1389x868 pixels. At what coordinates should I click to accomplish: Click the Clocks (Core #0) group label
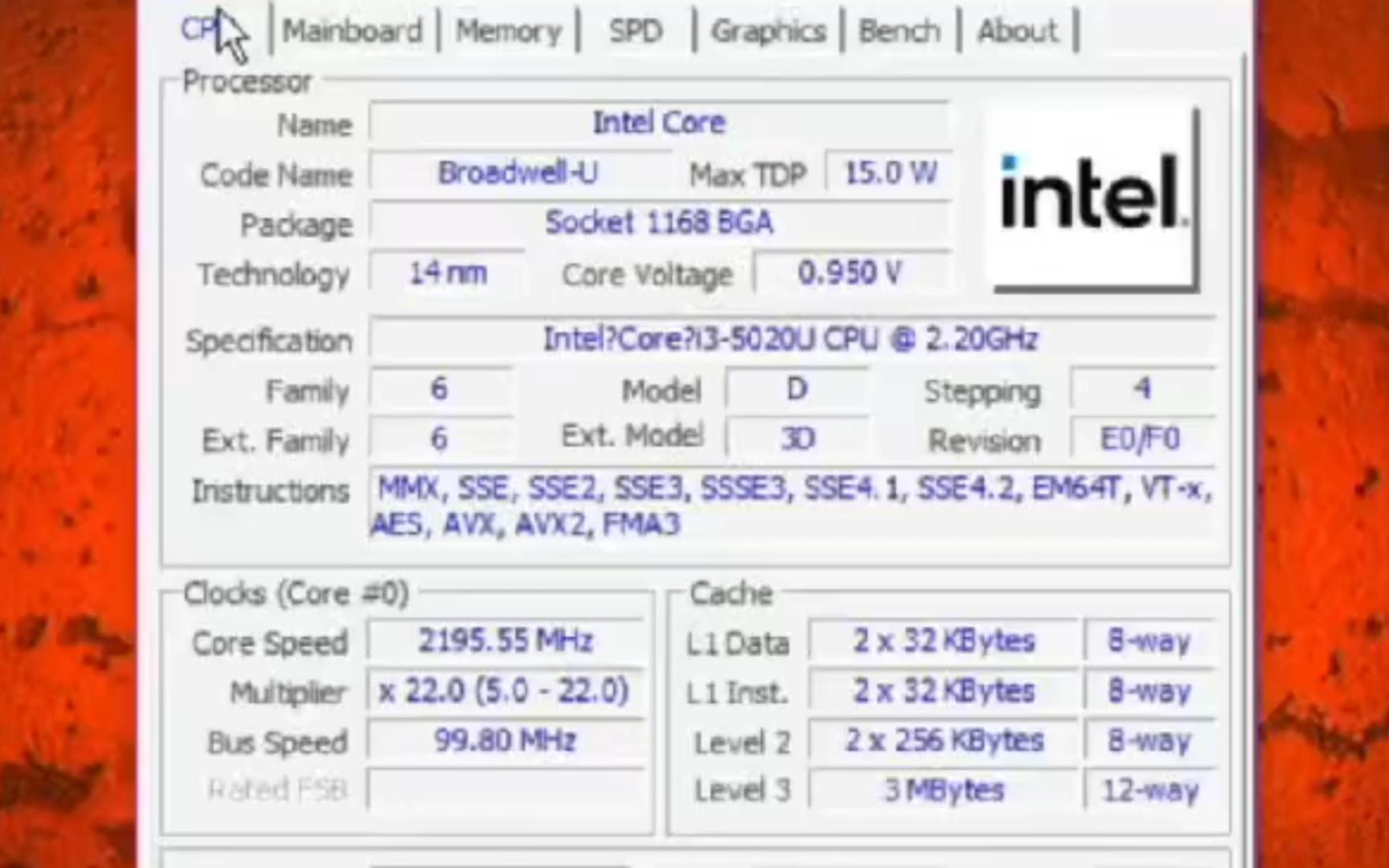(x=296, y=594)
